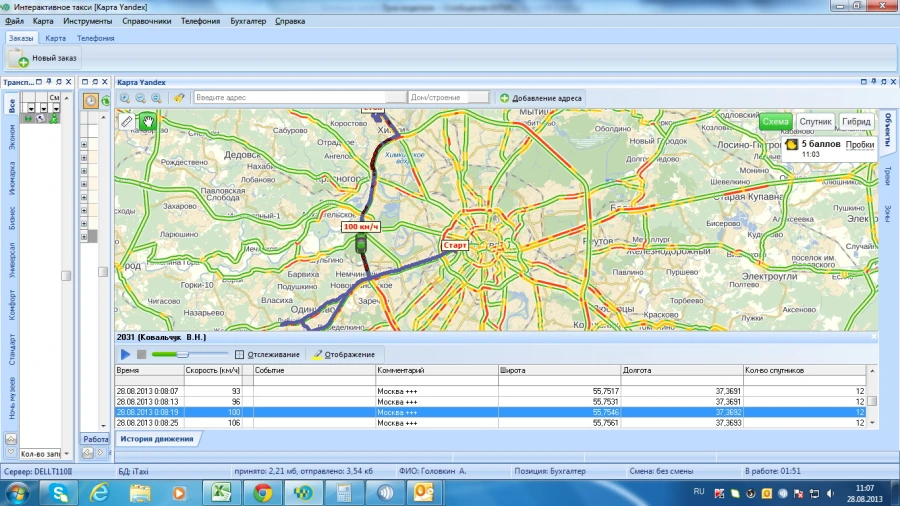Toggle the Пробки traffic layer
The height and width of the screenshot is (506, 900).
(860, 145)
